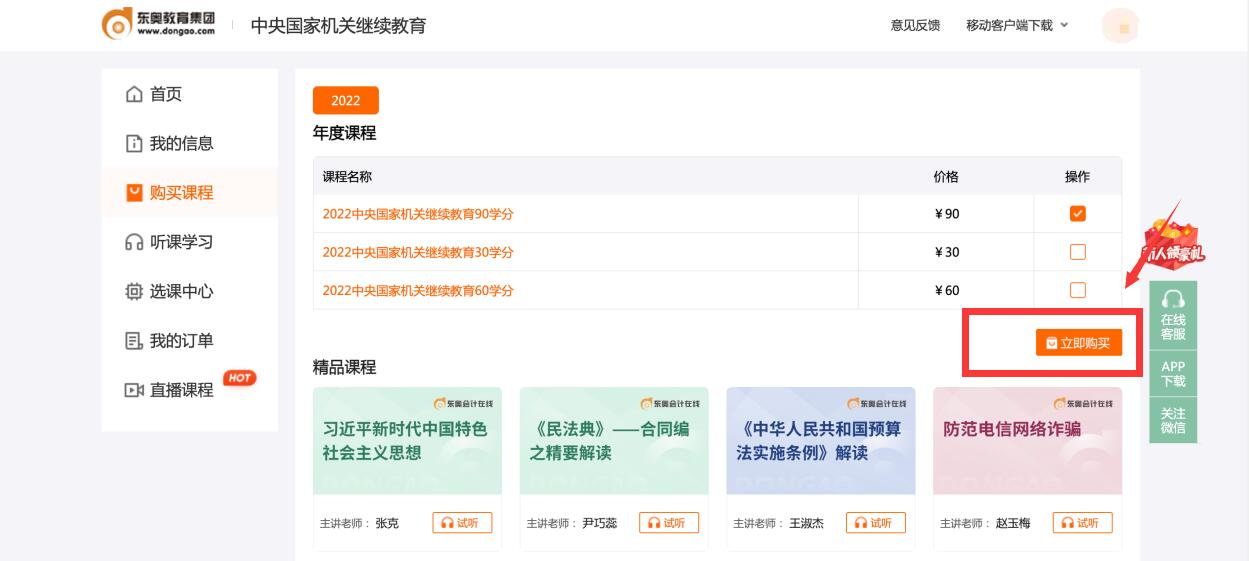Expand the 移动客户端下载 dropdown
The image size is (1249, 561).
1016,25
